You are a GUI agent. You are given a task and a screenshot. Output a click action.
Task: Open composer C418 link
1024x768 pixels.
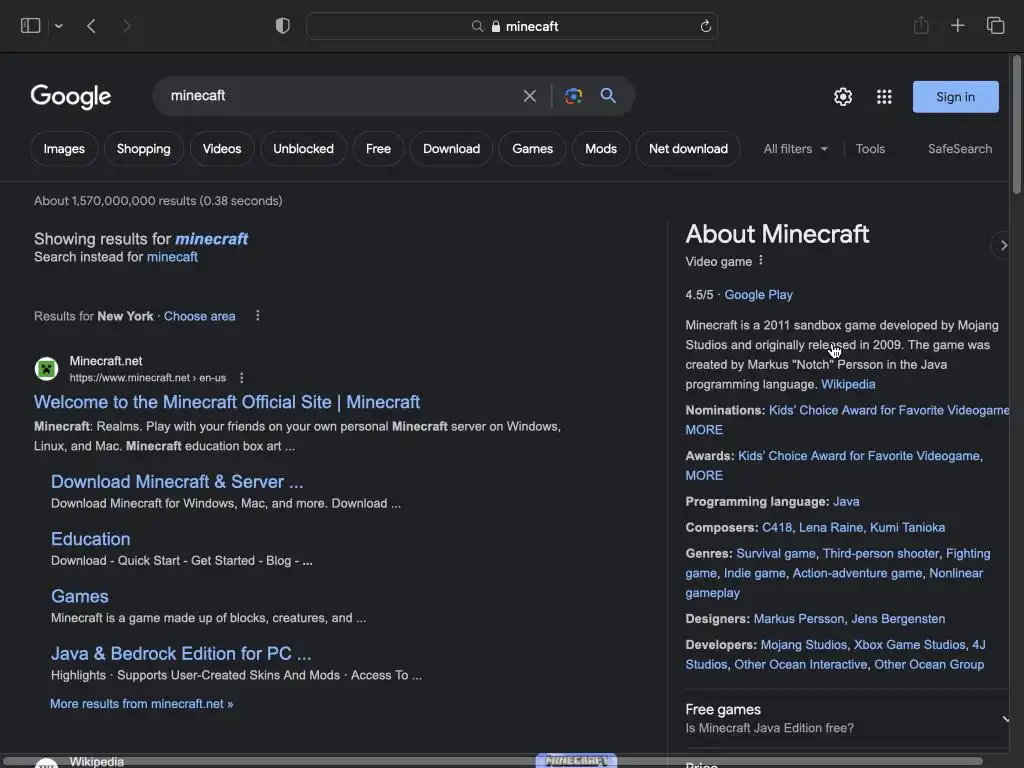point(776,528)
